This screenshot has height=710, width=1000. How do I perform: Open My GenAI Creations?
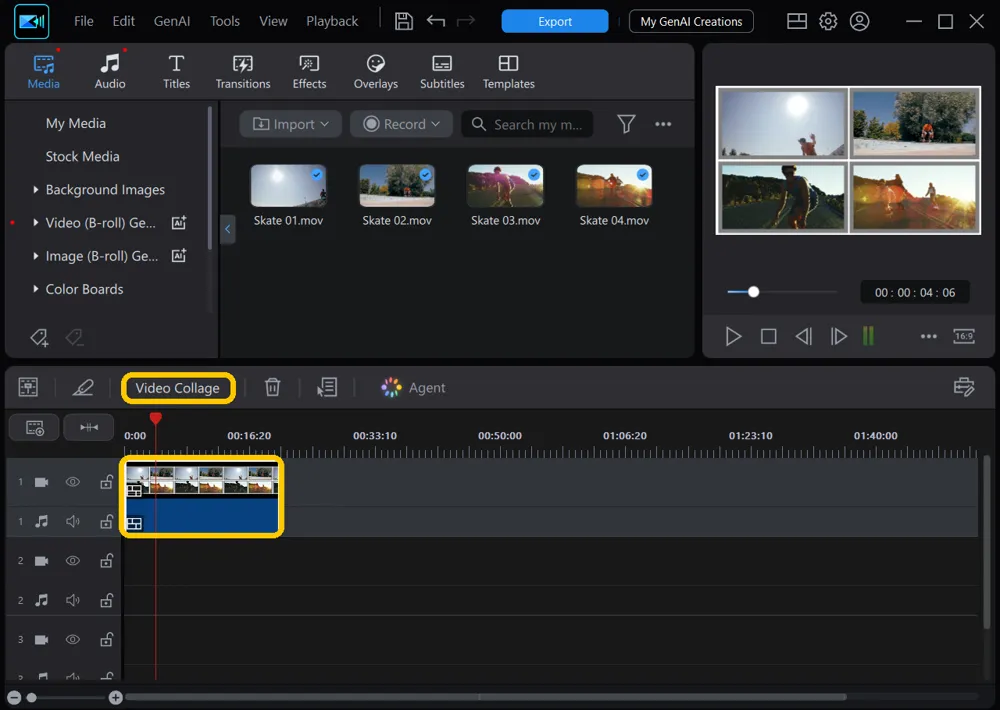click(x=691, y=21)
